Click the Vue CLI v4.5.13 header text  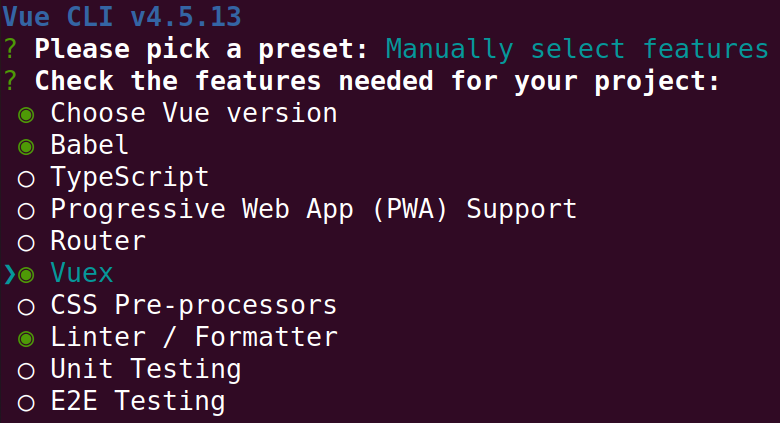pyautogui.click(x=122, y=16)
